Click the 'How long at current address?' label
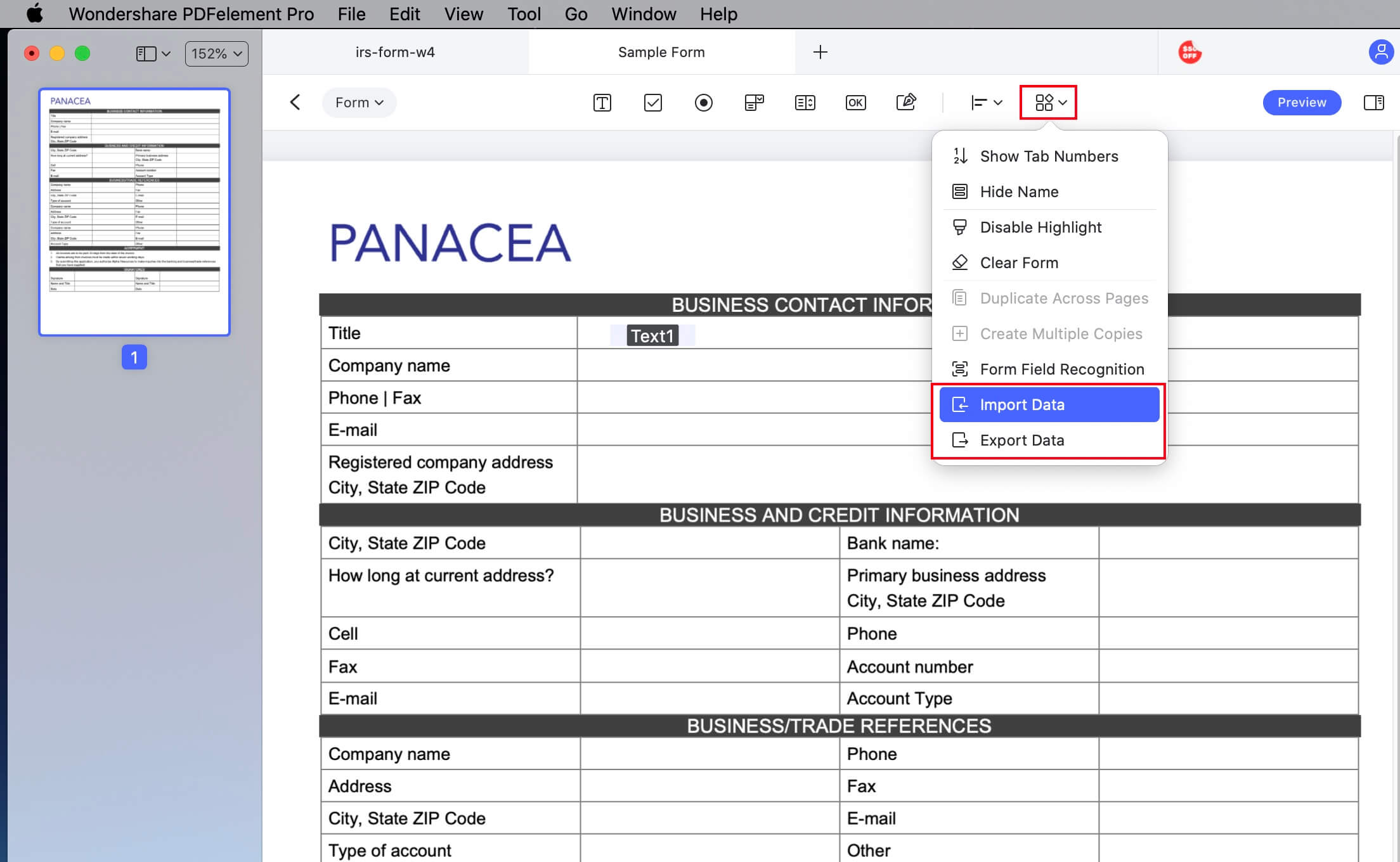The width and height of the screenshot is (1400, 862). 441,576
